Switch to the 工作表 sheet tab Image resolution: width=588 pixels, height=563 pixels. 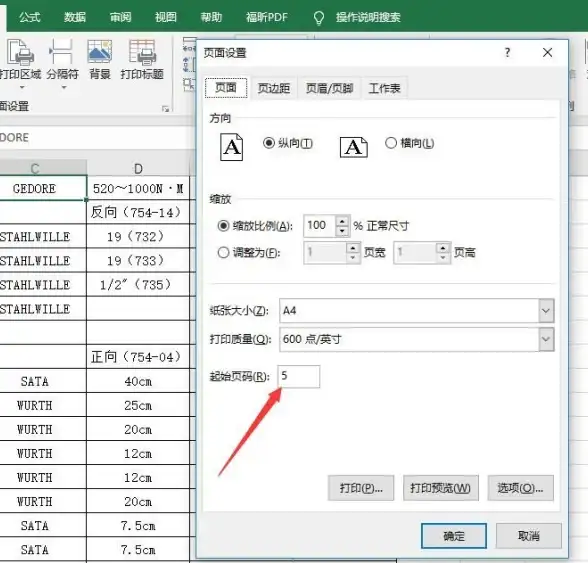[384, 88]
